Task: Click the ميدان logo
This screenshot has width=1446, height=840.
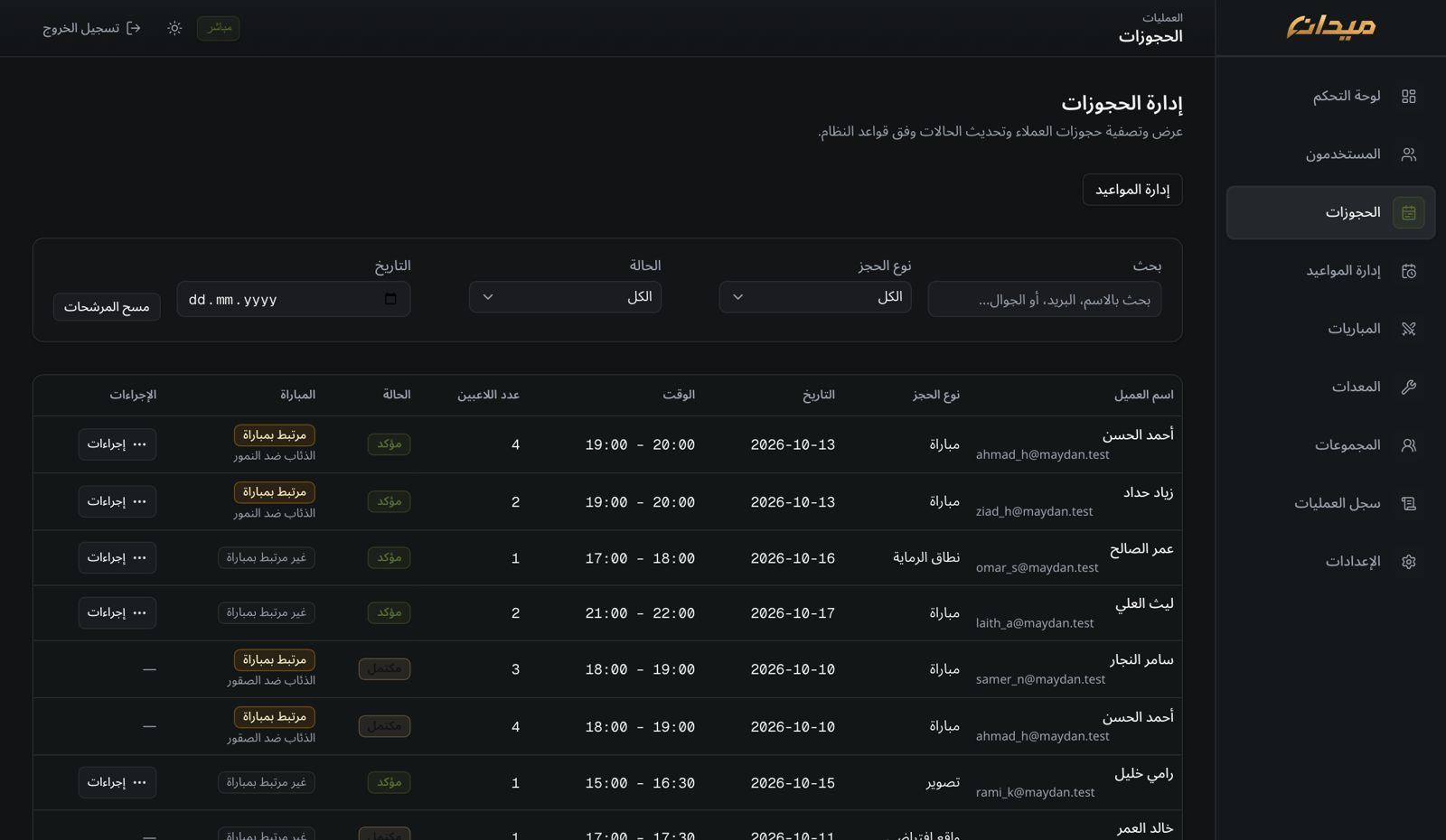Action: [1330, 27]
